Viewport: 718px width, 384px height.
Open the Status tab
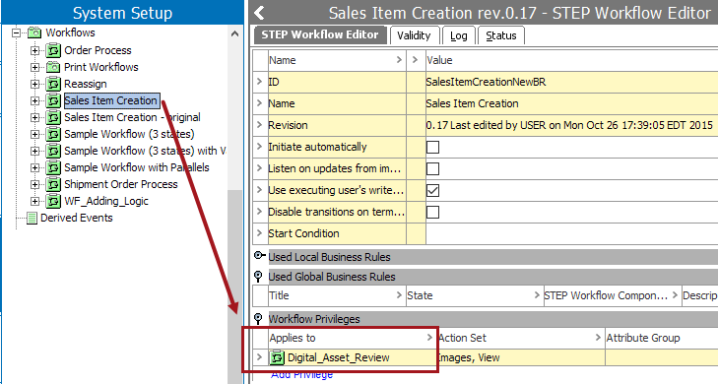[501, 36]
